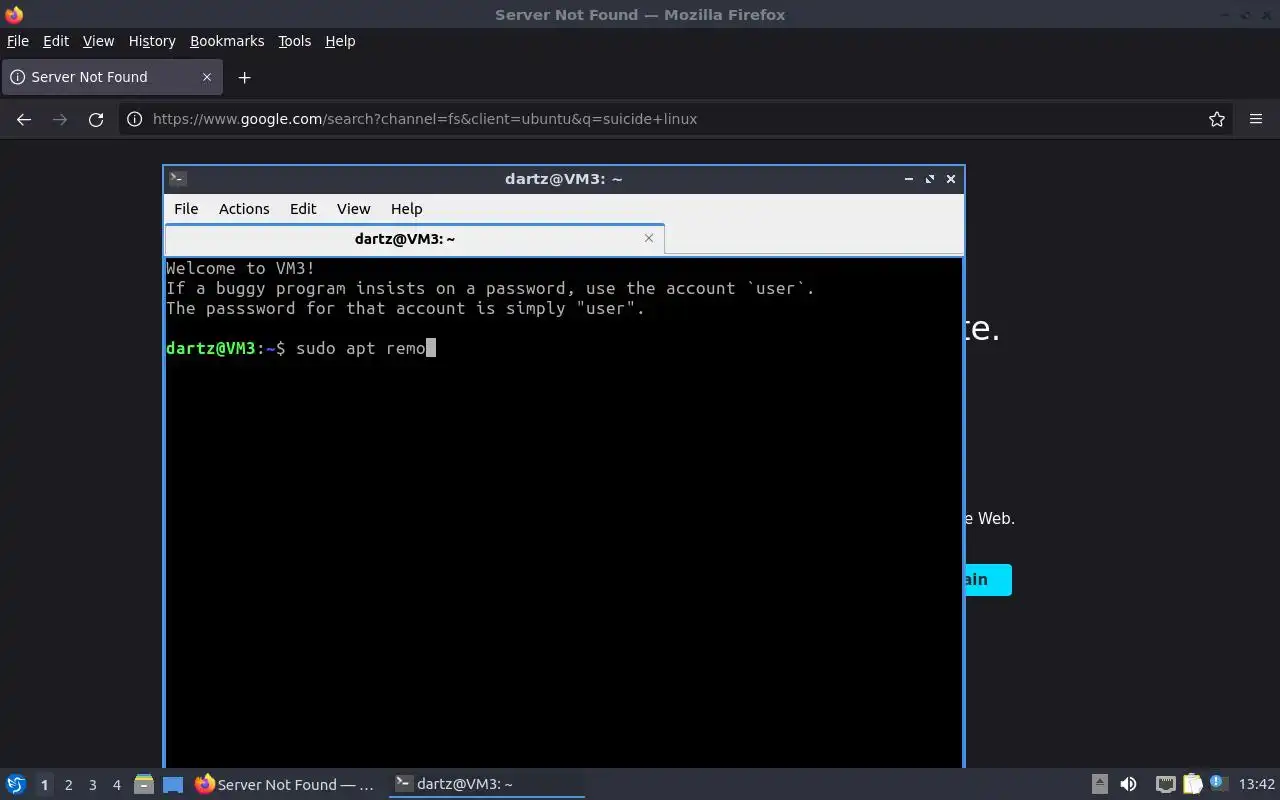Viewport: 1280px width, 800px height.
Task: Open the file manager icon in the taskbar
Action: [144, 785]
